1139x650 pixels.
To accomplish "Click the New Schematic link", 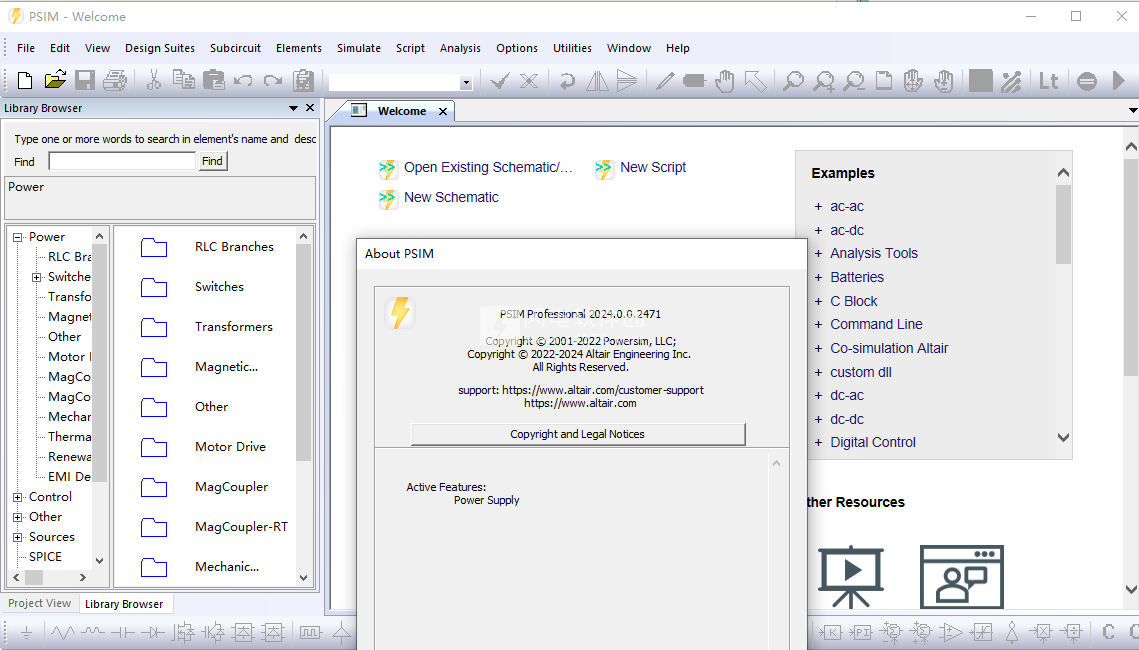I will (x=451, y=198).
